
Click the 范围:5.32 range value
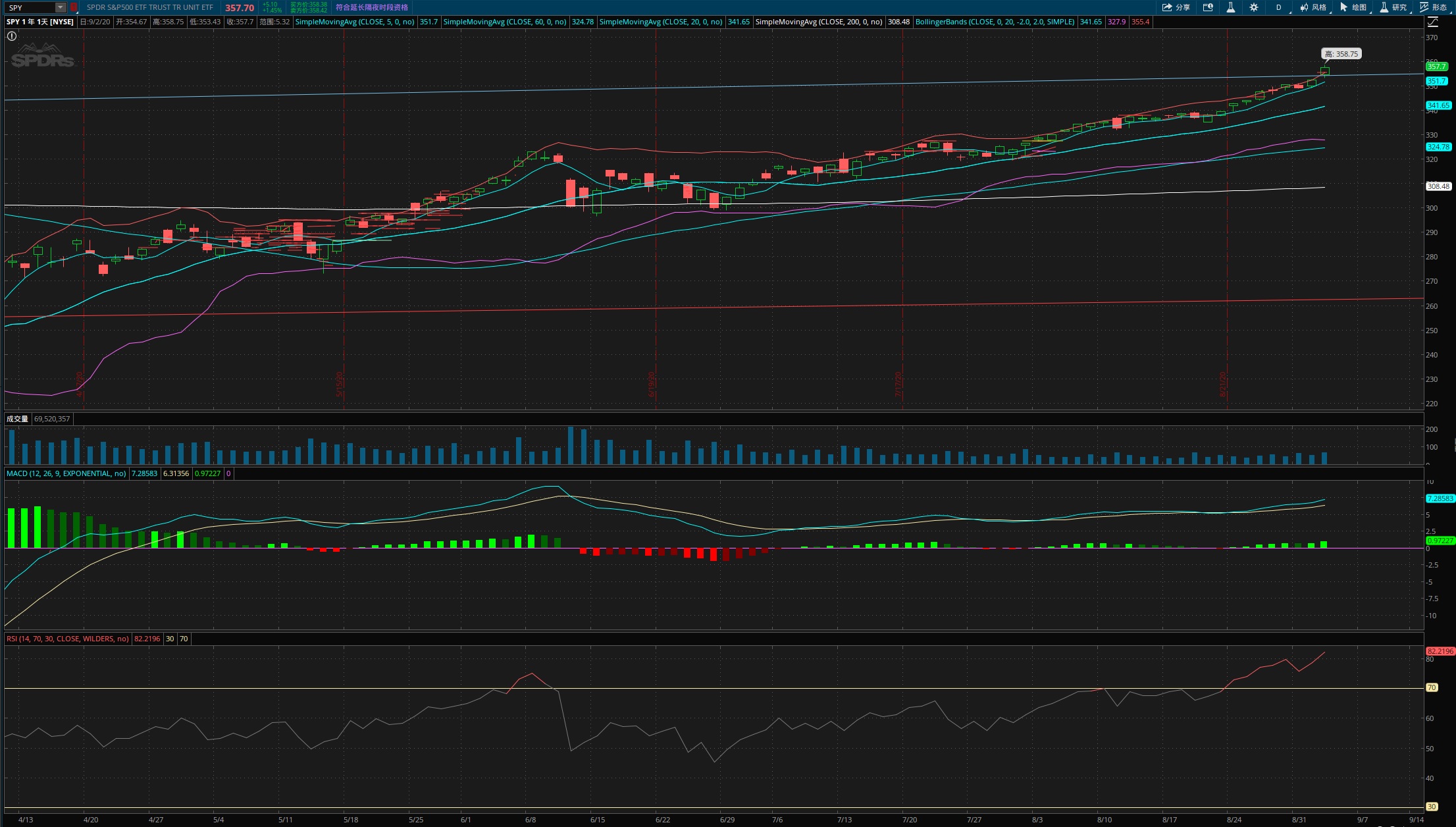(x=274, y=22)
